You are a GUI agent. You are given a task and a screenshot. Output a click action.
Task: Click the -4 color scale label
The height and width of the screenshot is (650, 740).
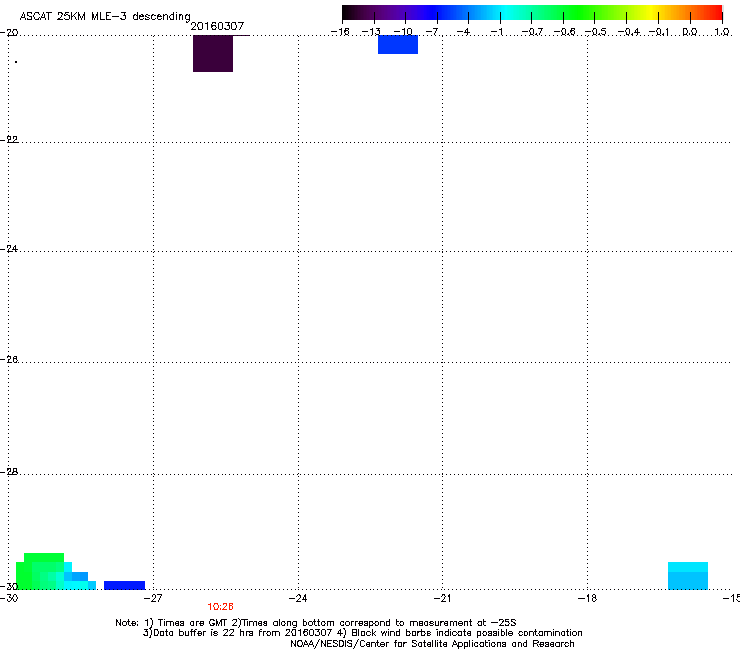coord(463,32)
